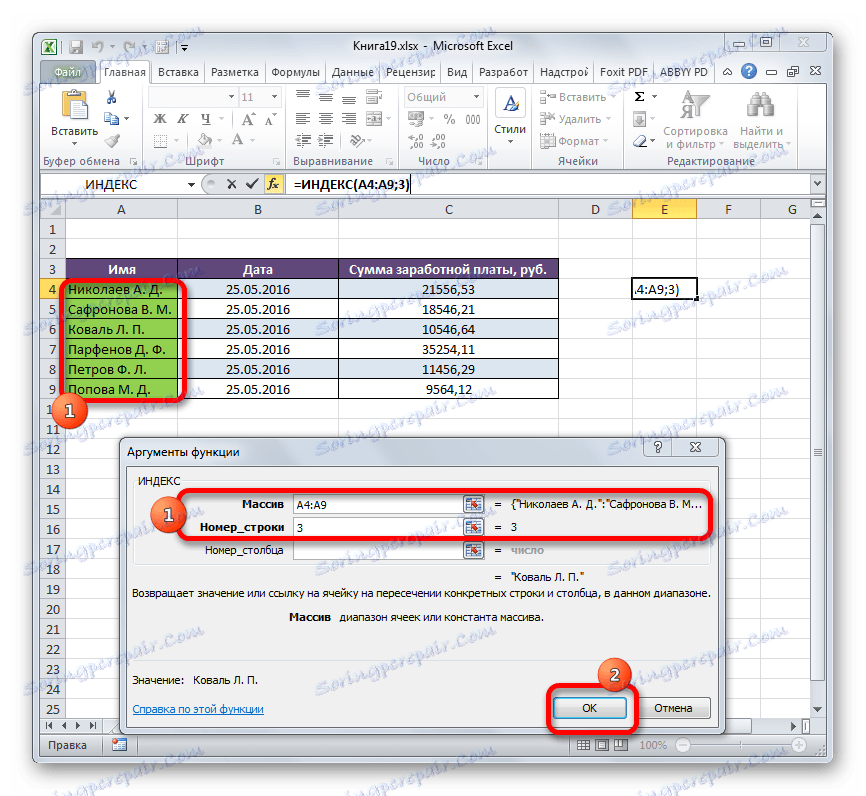Click the increase decimal icon
The width and height of the screenshot is (866, 796).
click(415, 141)
